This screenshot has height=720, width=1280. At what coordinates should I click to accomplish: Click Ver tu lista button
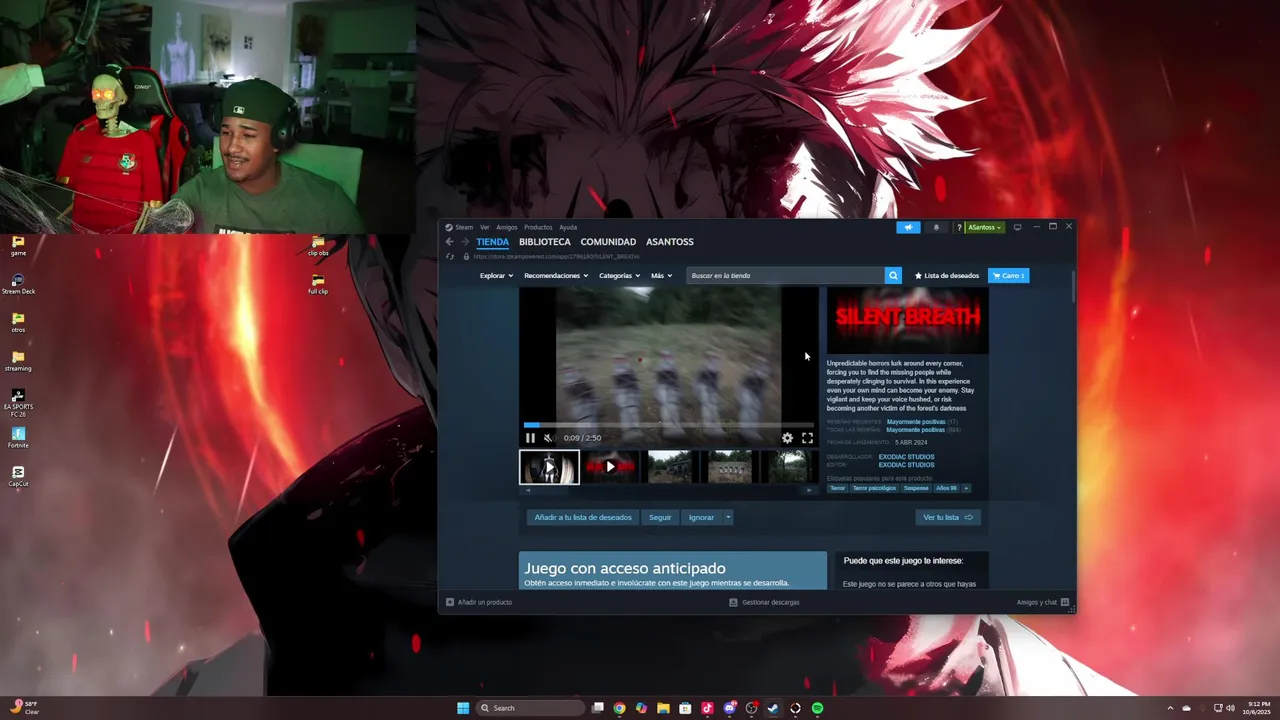pyautogui.click(x=948, y=517)
